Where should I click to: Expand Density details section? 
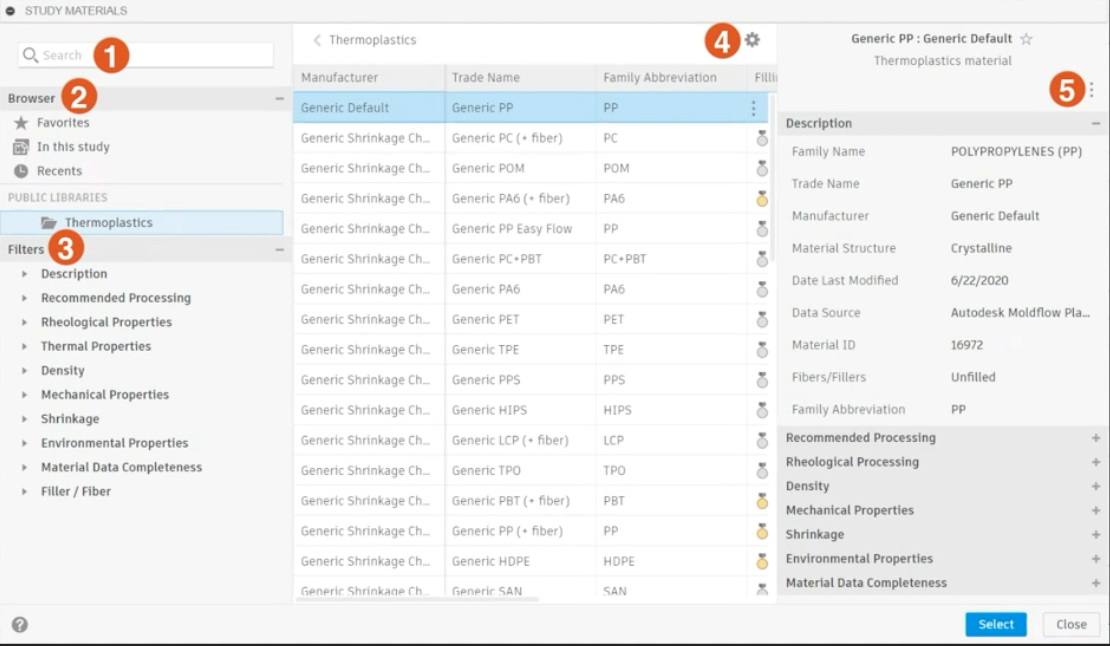click(x=1096, y=486)
